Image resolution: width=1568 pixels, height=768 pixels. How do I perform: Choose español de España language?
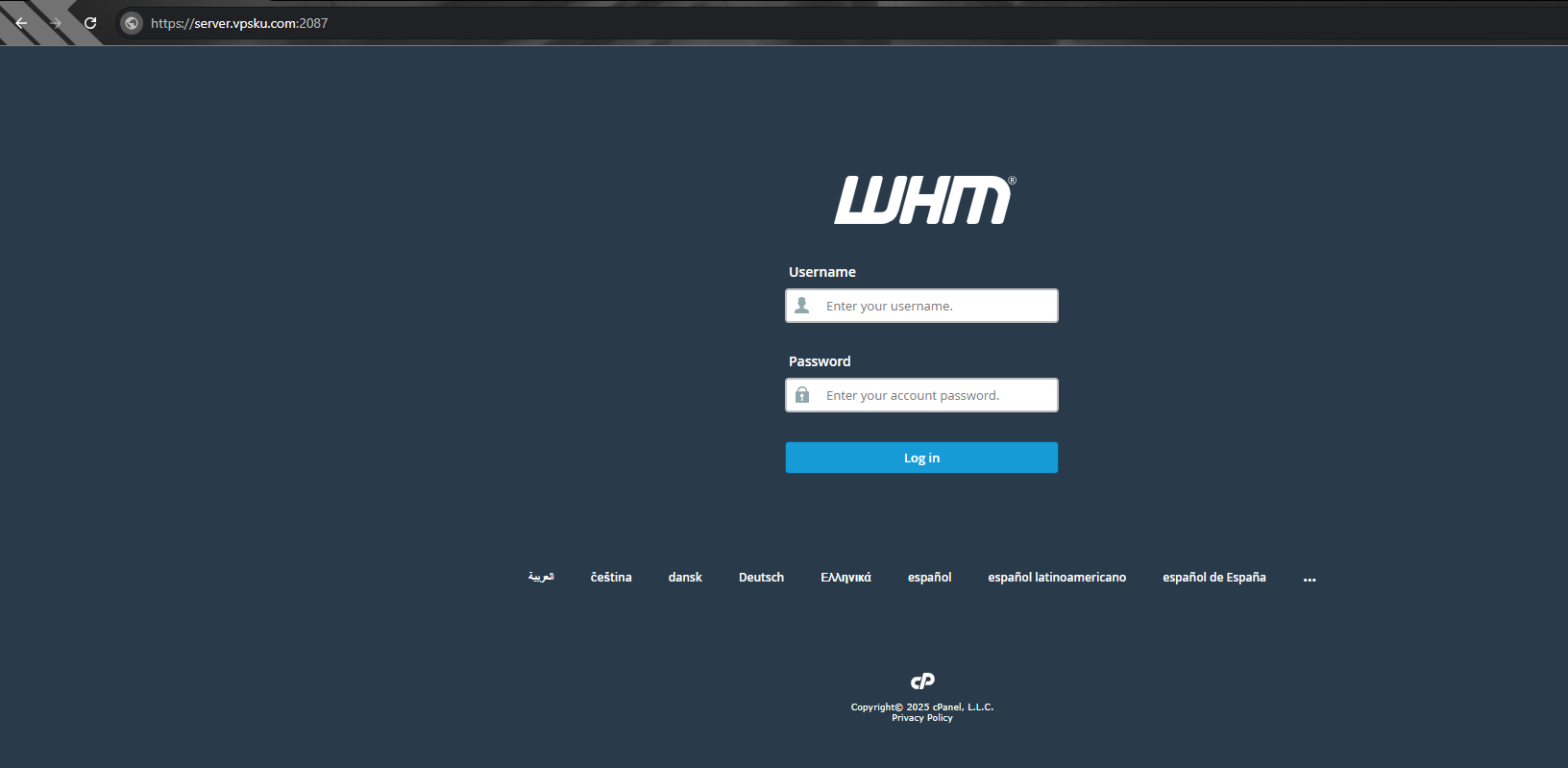pyautogui.click(x=1214, y=577)
